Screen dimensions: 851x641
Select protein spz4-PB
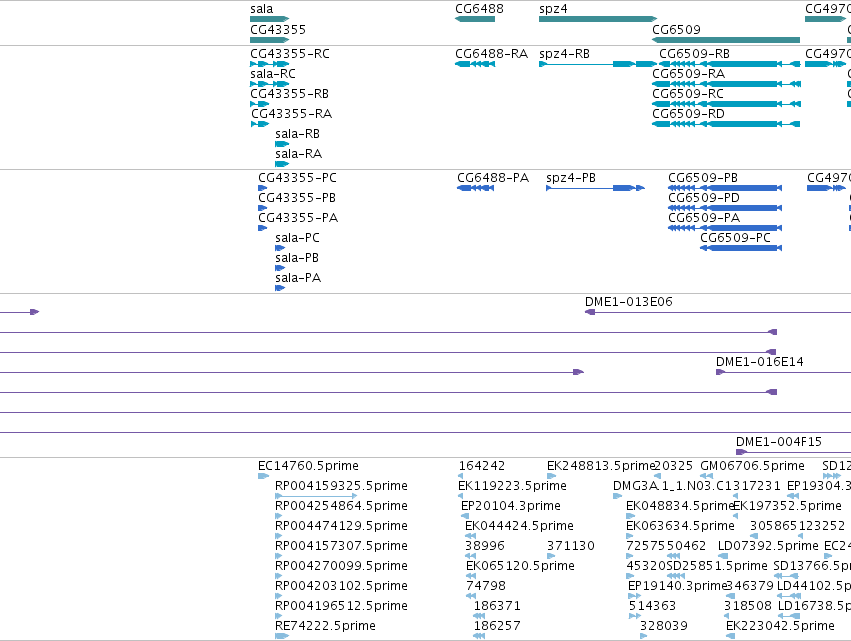click(x=595, y=188)
